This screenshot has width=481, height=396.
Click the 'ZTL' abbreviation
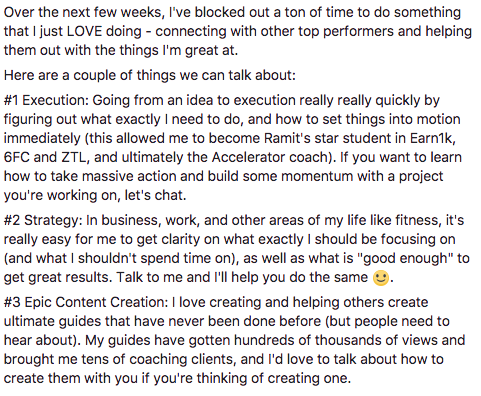(75, 157)
